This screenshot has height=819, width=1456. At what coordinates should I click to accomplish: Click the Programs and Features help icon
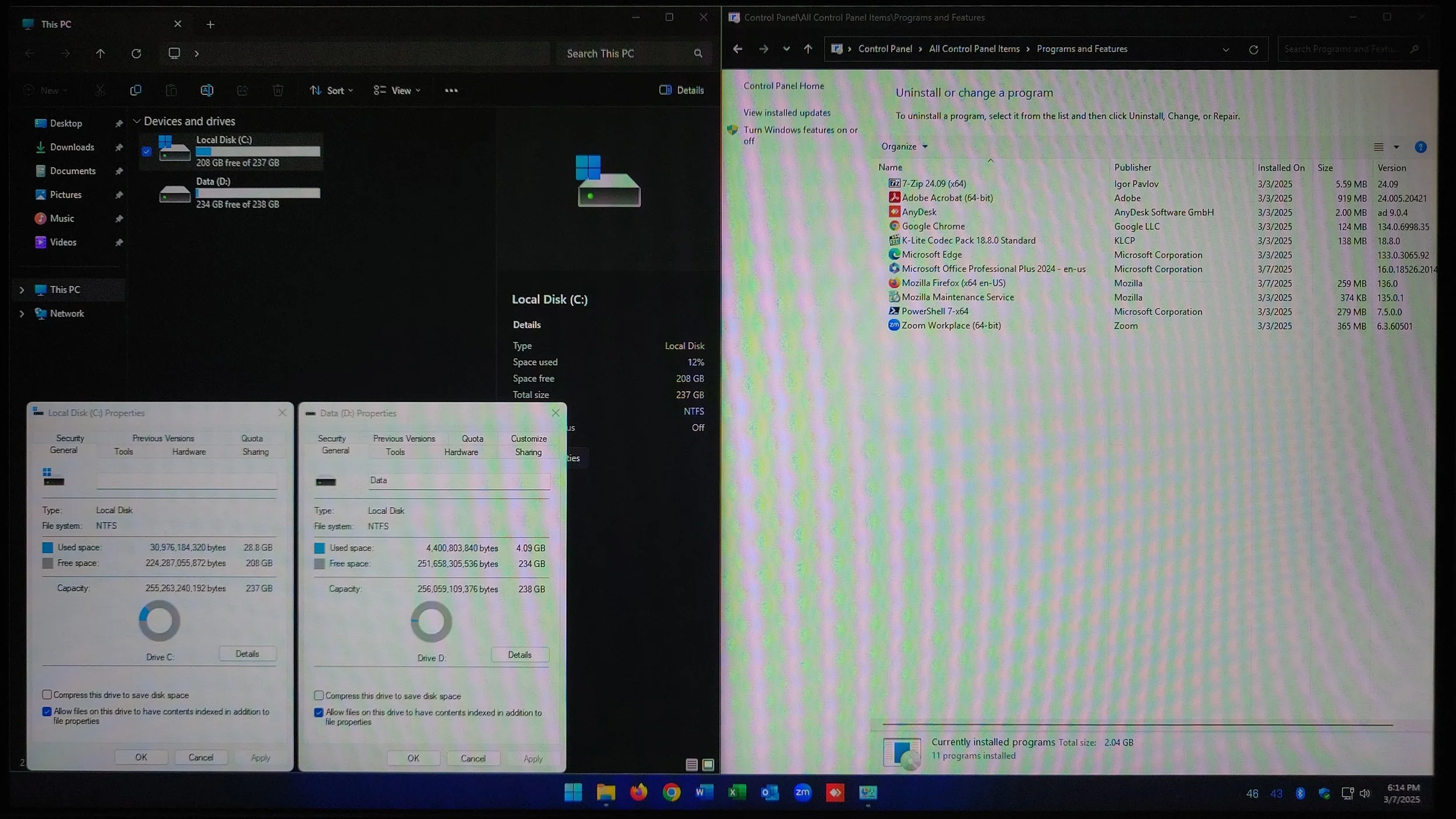(x=1420, y=147)
